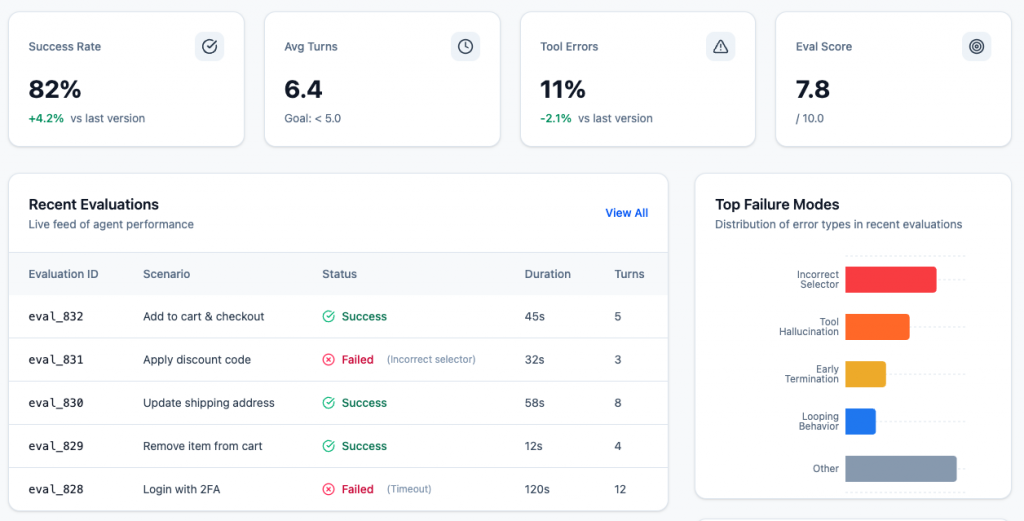Open the eval_829 evaluation ID
Screen dimensions: 1024x521
pyautogui.click(x=56, y=446)
